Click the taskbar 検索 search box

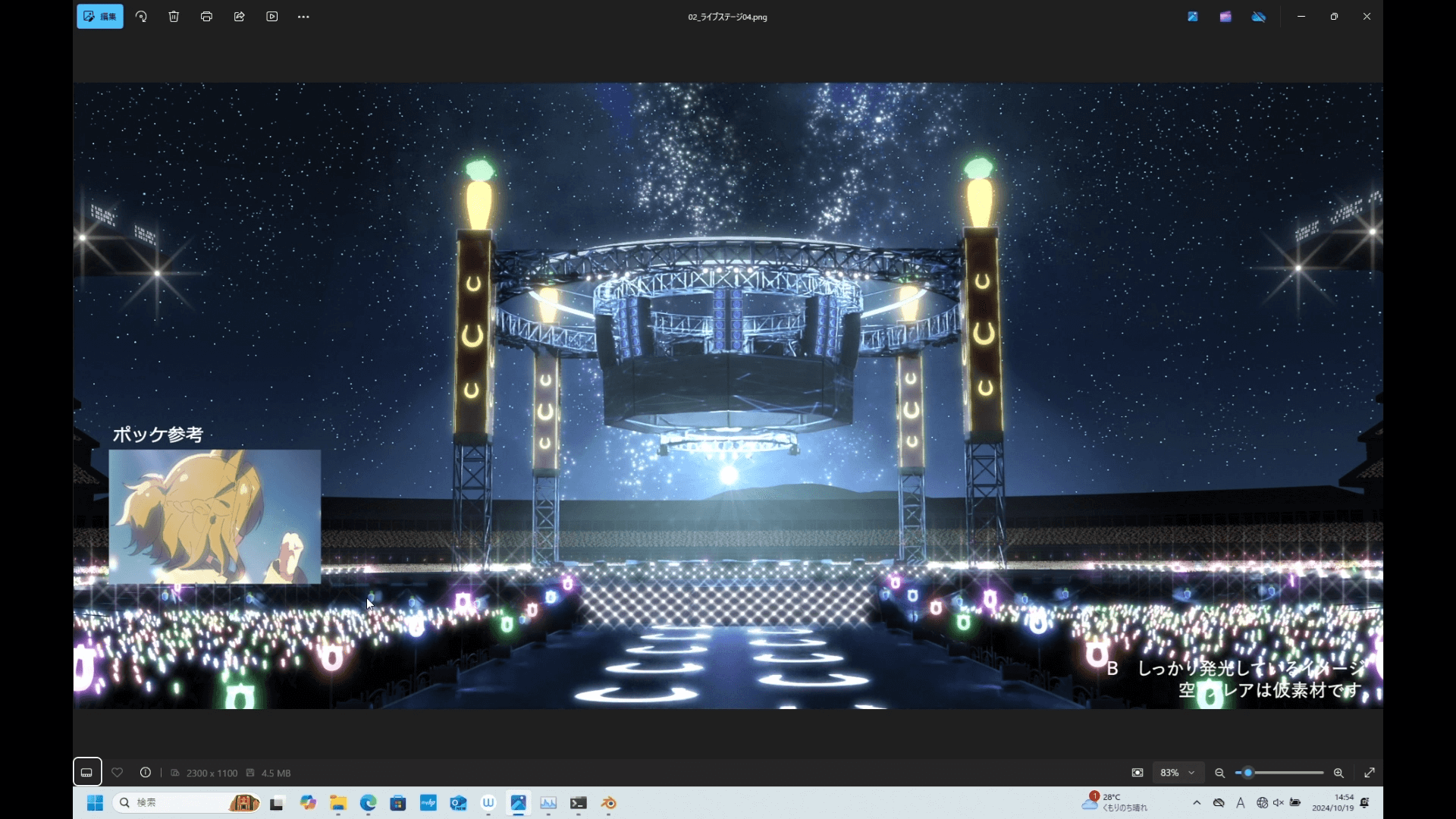[187, 803]
